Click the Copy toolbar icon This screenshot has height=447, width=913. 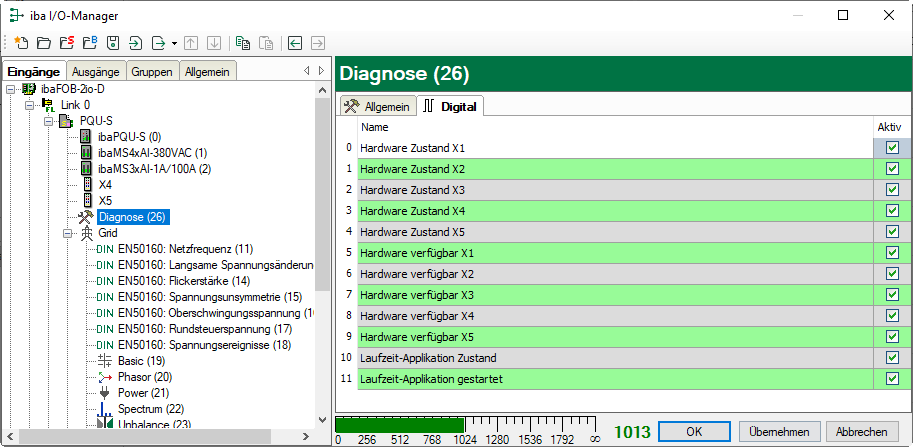[243, 43]
